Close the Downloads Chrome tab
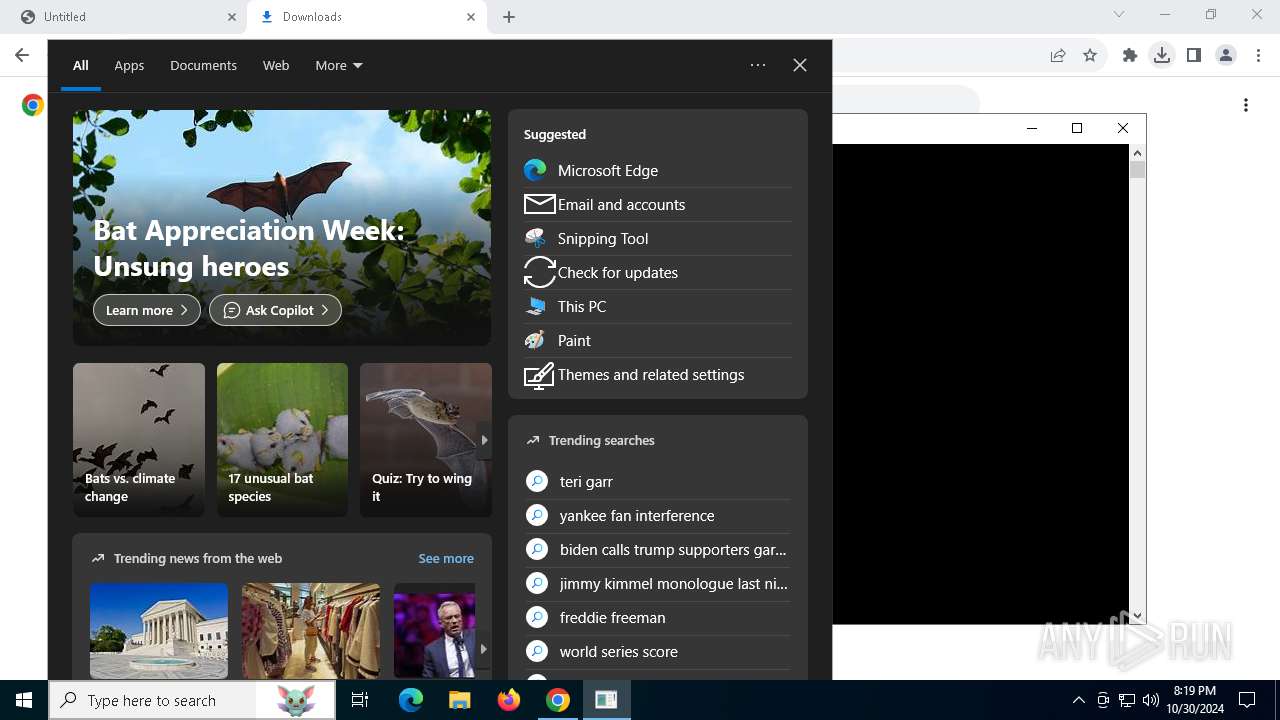This screenshot has height=720, width=1280. point(471,17)
